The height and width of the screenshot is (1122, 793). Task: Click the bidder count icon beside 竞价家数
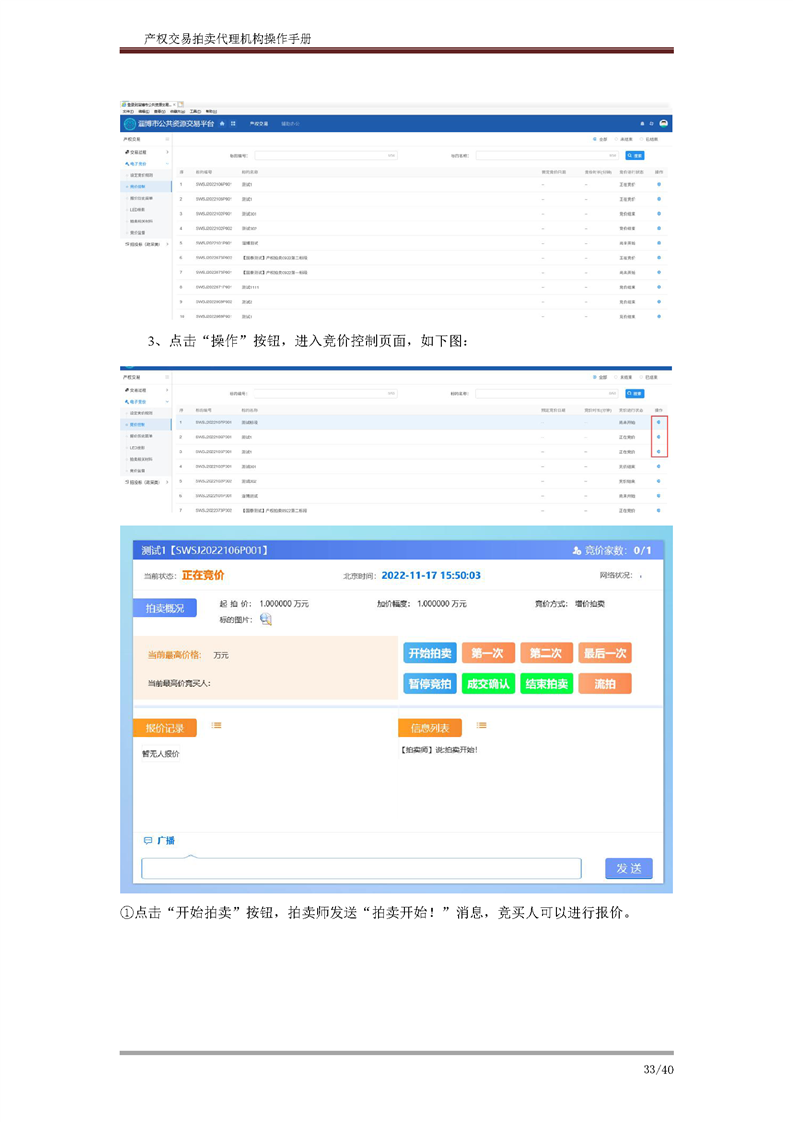point(577,551)
